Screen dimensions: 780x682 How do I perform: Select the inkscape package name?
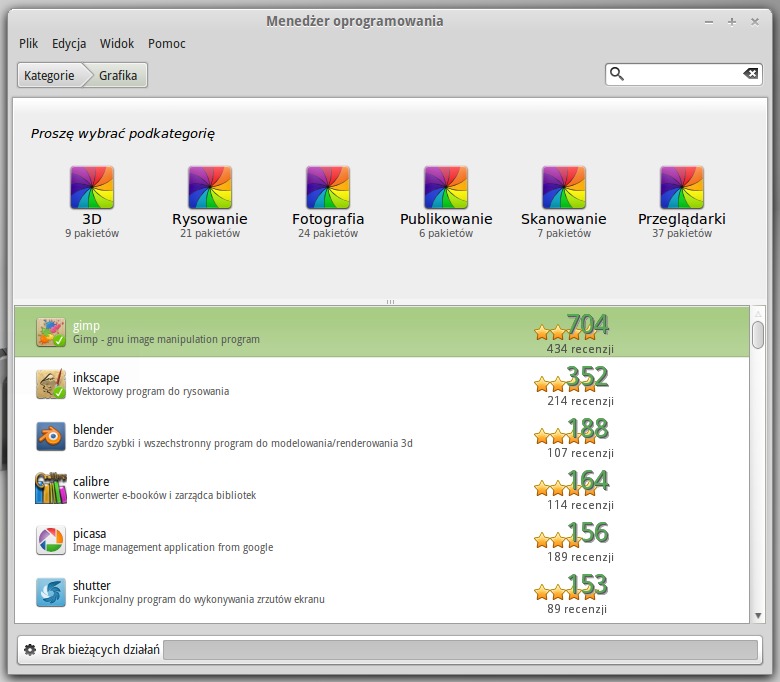coord(96,378)
